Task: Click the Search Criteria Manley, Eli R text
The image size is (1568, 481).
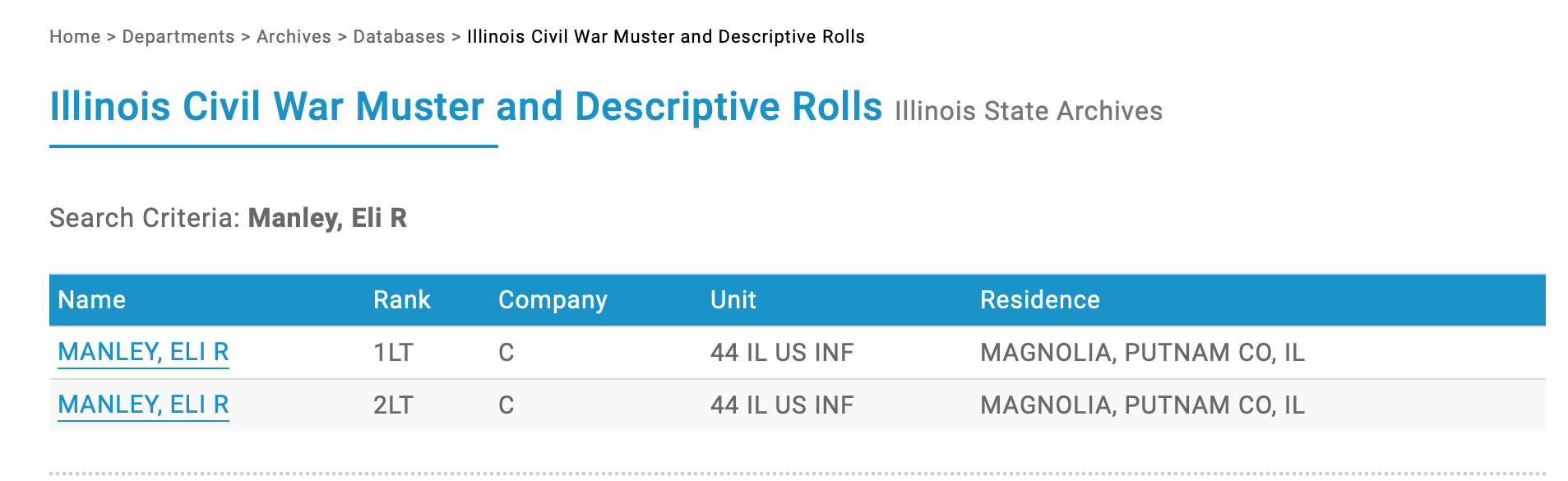Action: pos(228,218)
